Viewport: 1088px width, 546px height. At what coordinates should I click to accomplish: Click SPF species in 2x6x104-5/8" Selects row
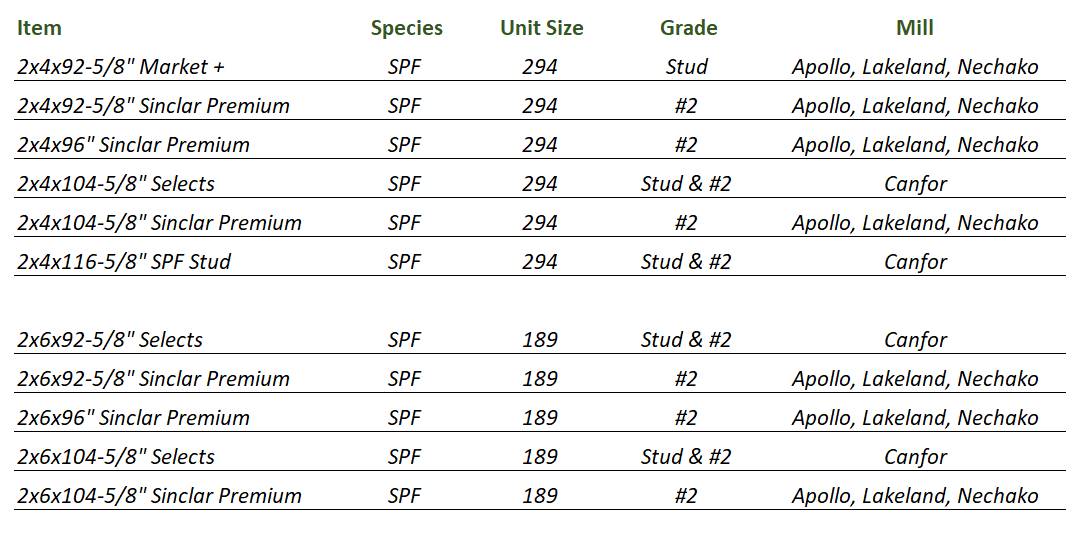click(404, 457)
